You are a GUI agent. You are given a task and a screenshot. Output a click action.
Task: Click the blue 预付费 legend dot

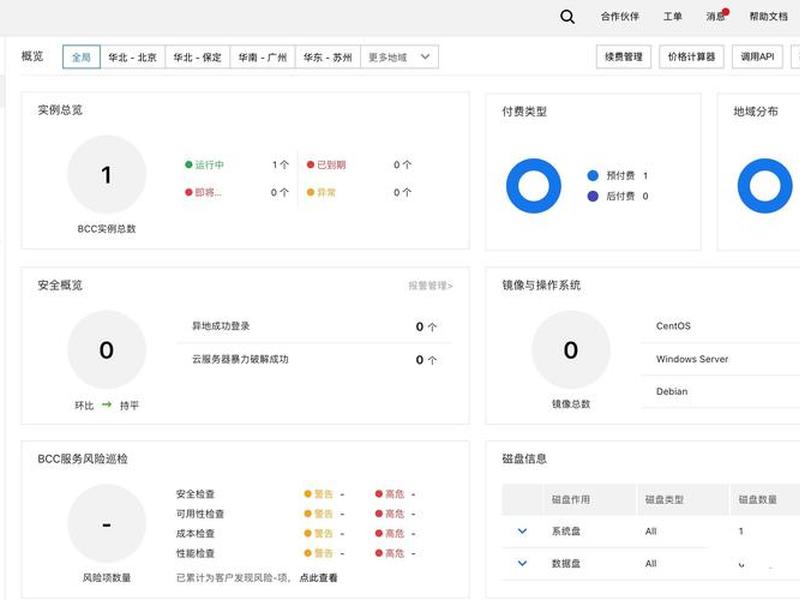point(593,176)
